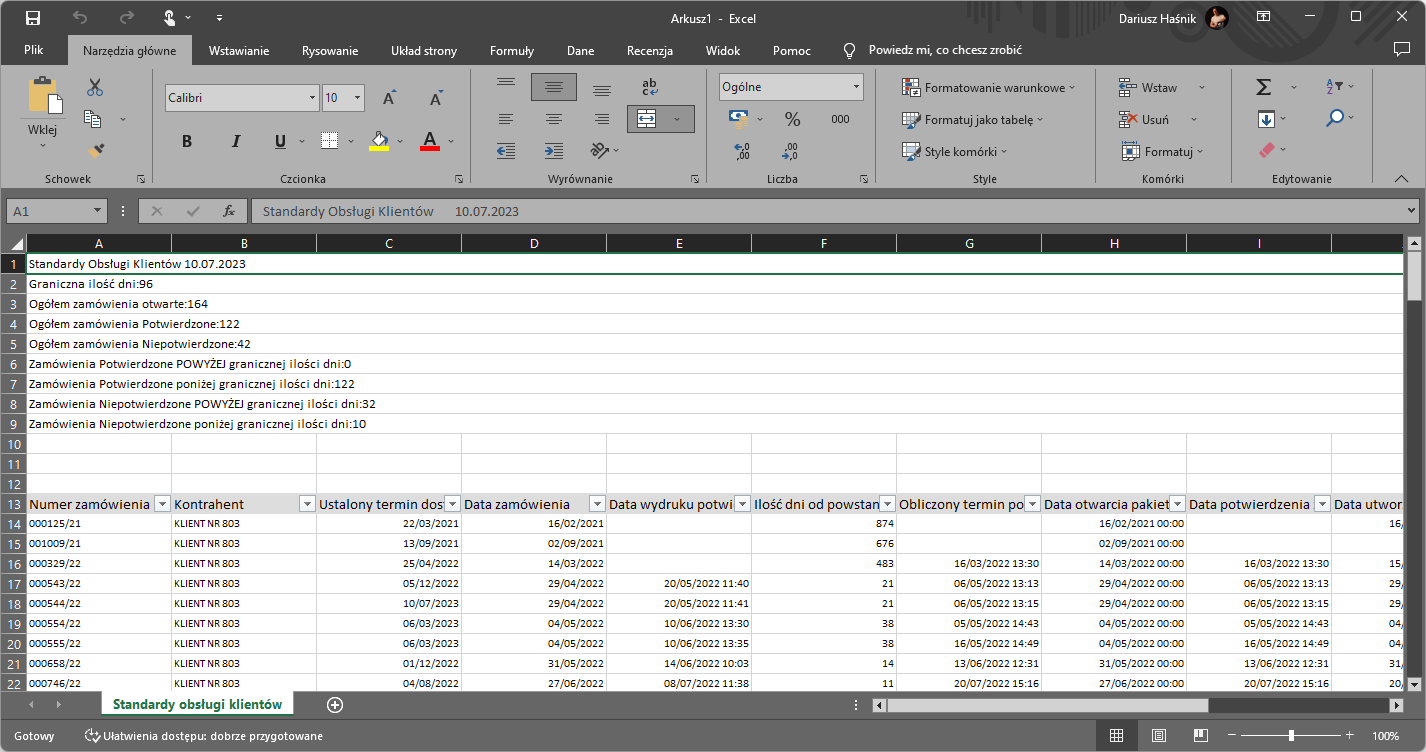Click the Cut scissors icon
This screenshot has height=752, width=1426.
[x=95, y=88]
